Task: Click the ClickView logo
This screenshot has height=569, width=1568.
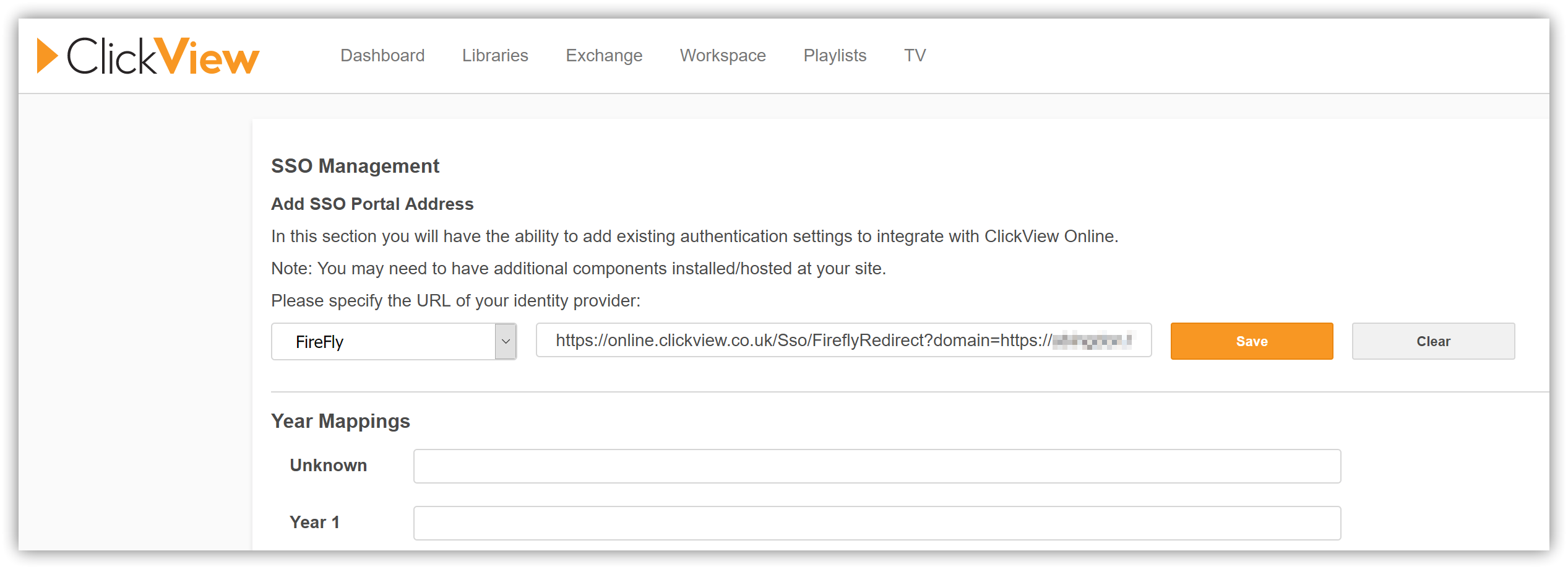Action: point(148,56)
